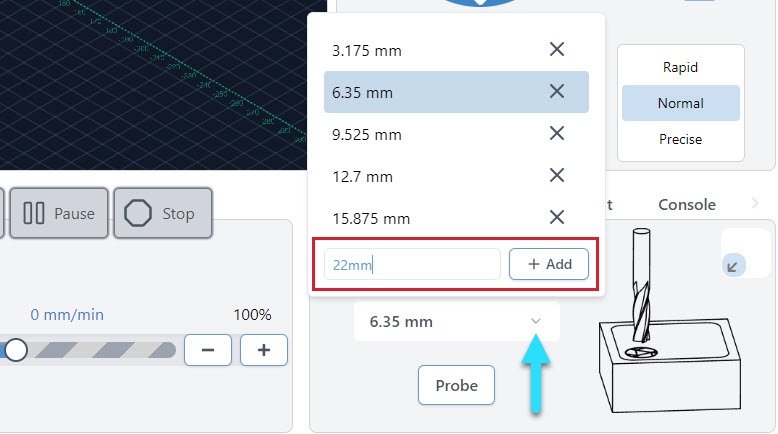Click Add to save custom diameter
Image resolution: width=778 pixels, height=434 pixels.
tap(548, 264)
